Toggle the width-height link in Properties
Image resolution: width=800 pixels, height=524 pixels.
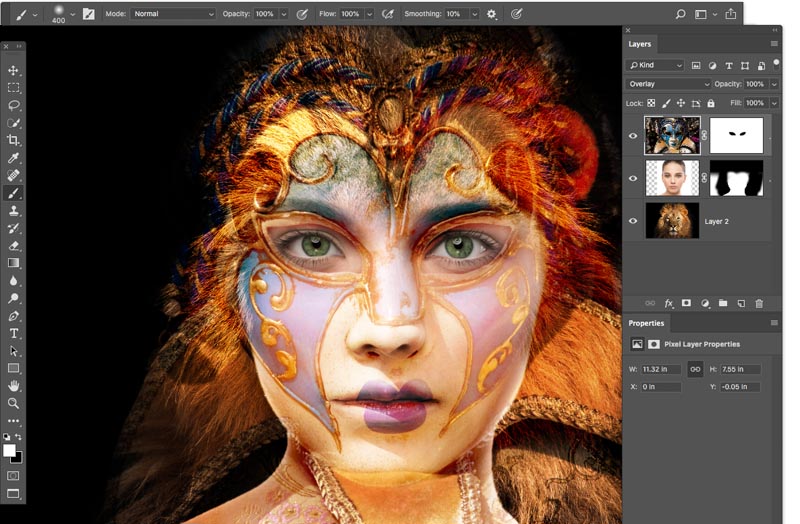695,369
